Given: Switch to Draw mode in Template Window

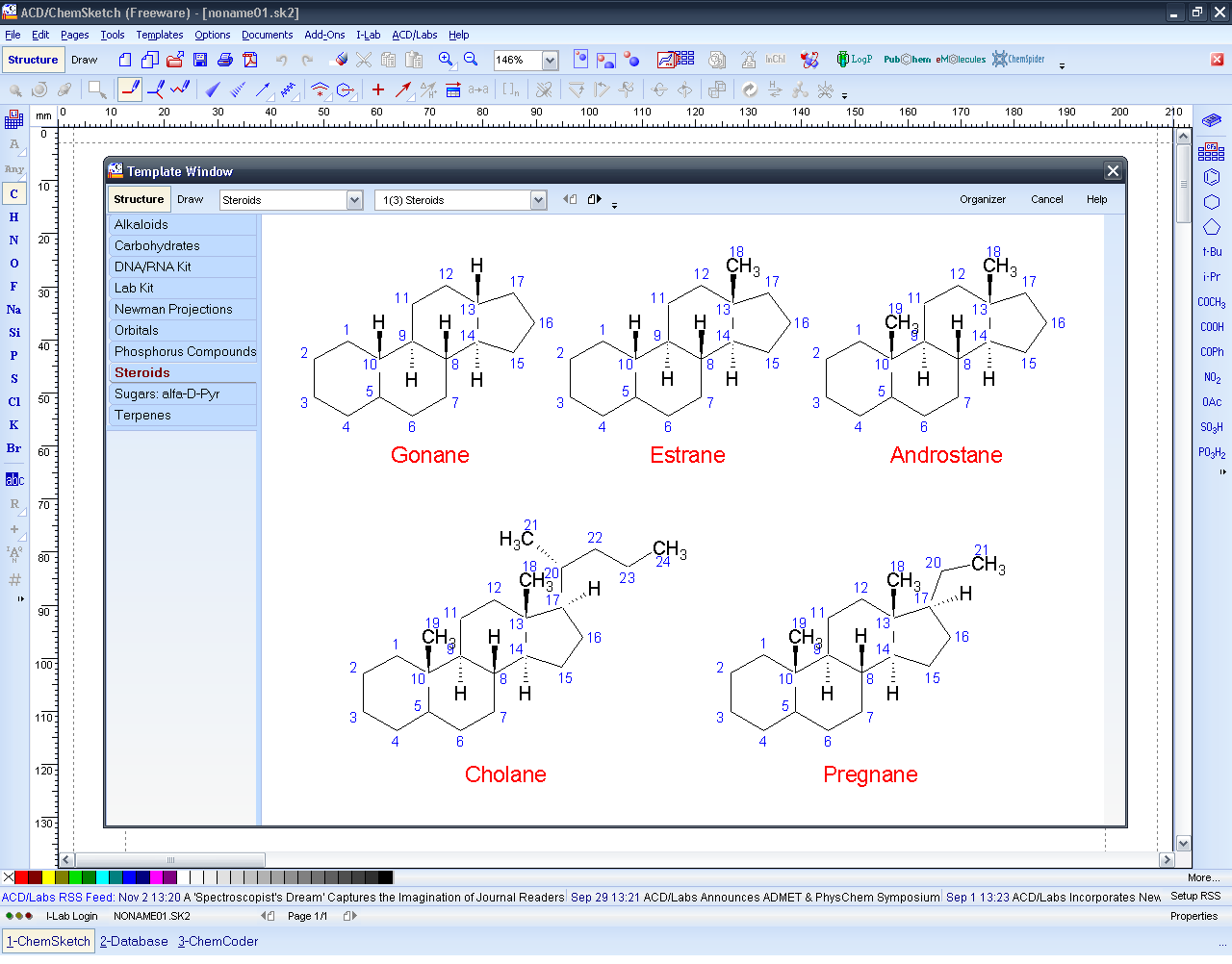Looking at the screenshot, I should [x=191, y=199].
